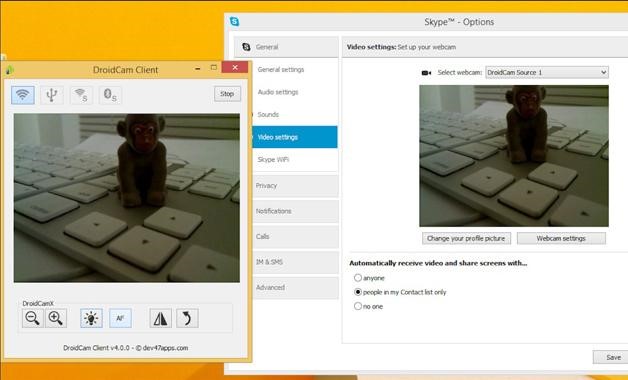Click the Skype logo in Options title bar
628x380 pixels.
click(235, 22)
